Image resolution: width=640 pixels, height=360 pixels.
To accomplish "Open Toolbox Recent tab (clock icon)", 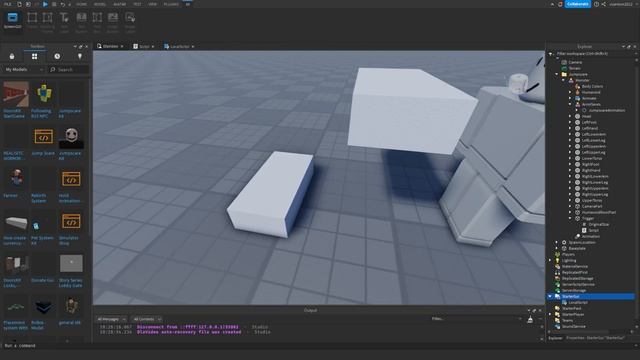I will pos(57,56).
